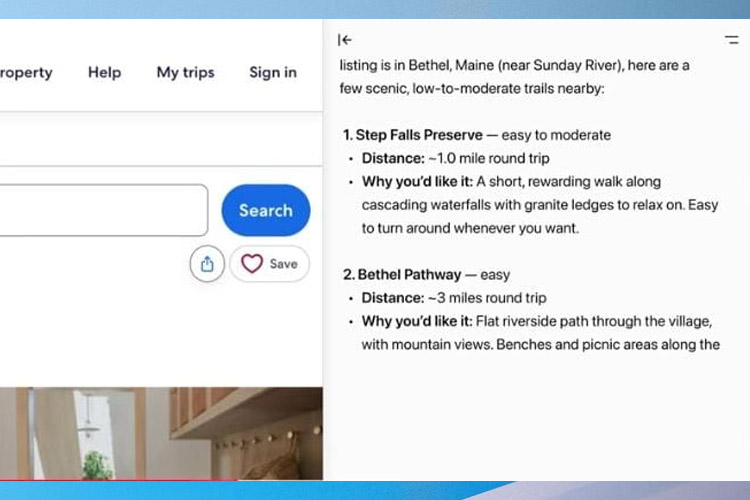Open the List your property link

[x=25, y=72]
